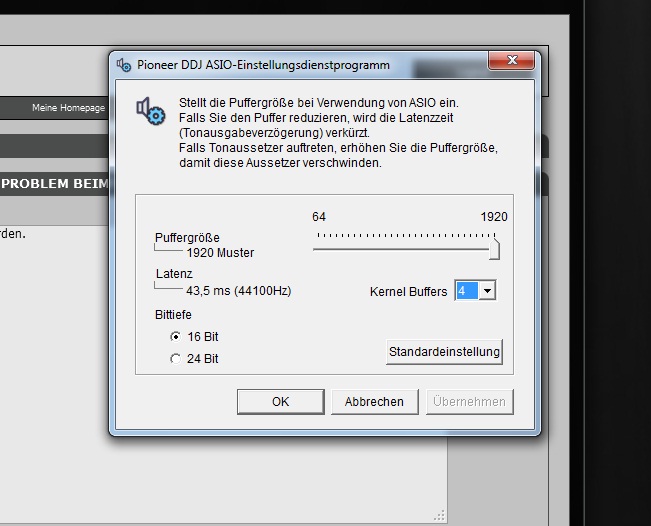This screenshot has width=651, height=526.
Task: Click the dialog title text in the title bar
Action: point(263,65)
